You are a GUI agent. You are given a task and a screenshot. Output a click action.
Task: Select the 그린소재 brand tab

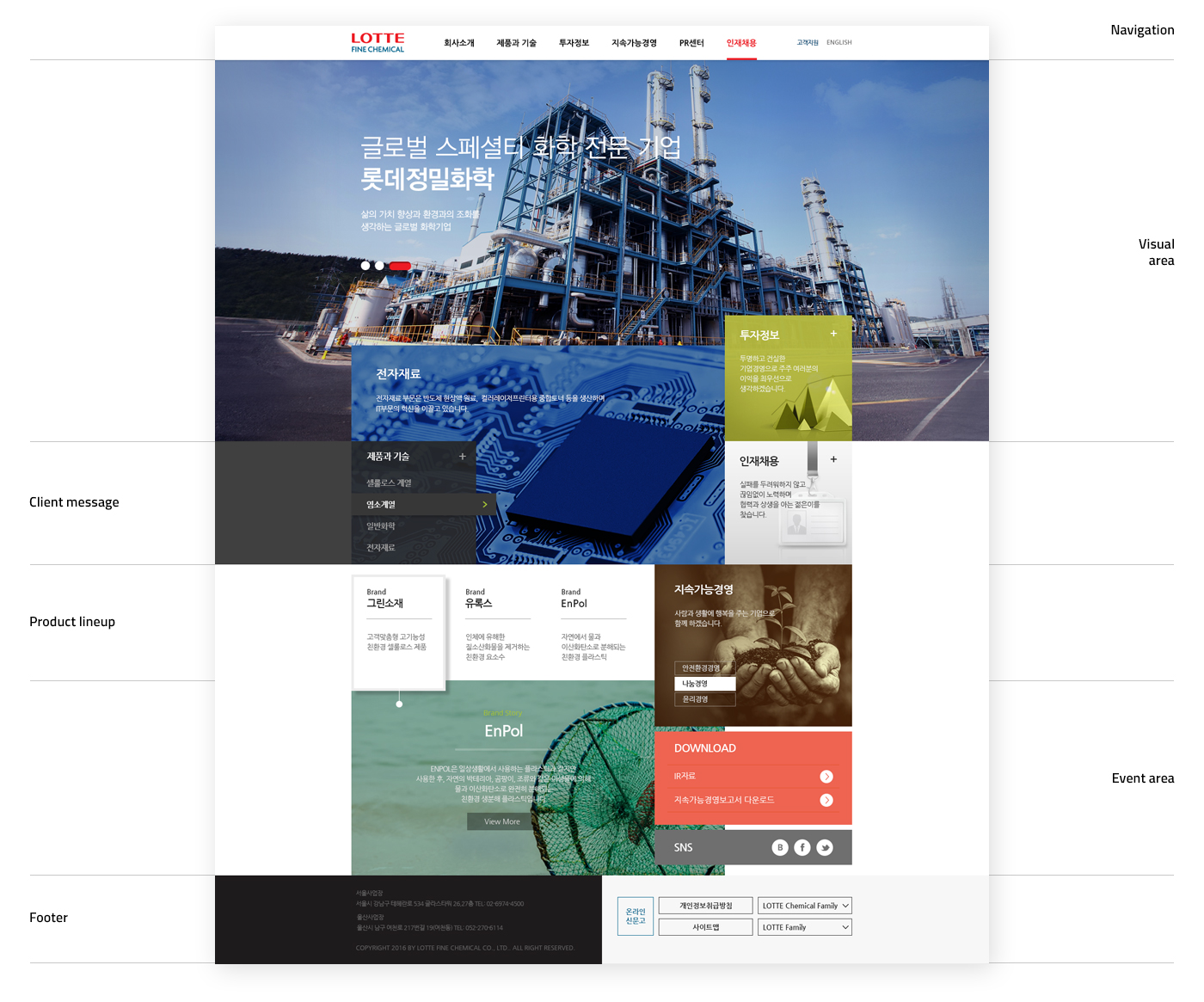(x=399, y=632)
